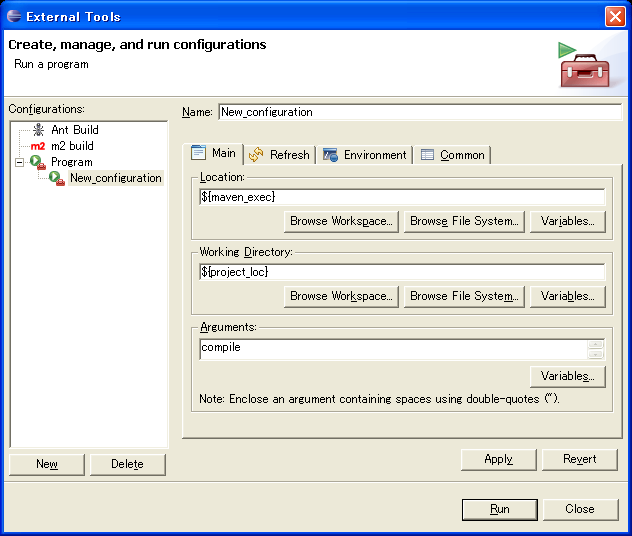Click the Program category icon
Screen dimensions: 632x536
click(x=37, y=162)
